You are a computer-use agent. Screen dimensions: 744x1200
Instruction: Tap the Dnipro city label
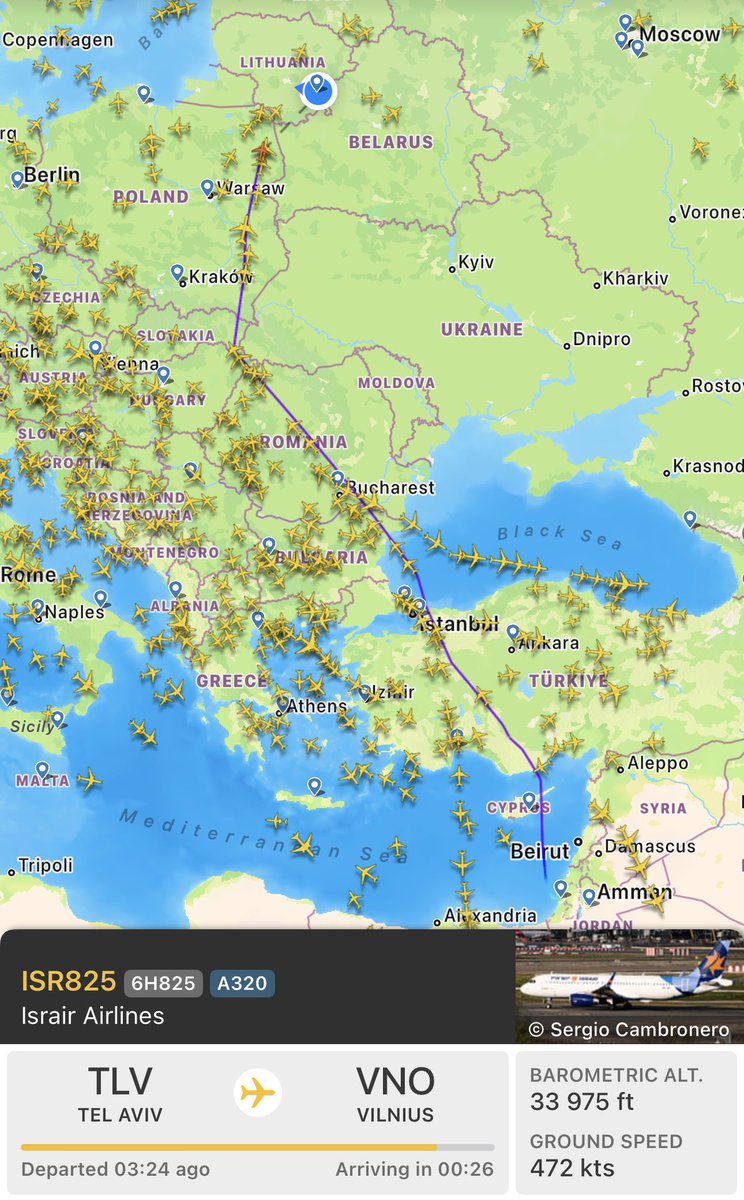(x=602, y=340)
